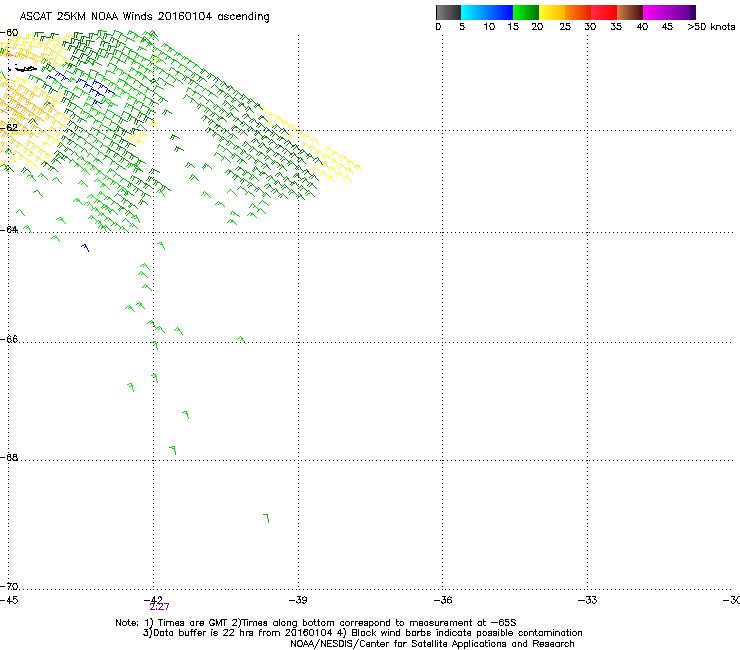Click the '-70' latitude axis label
Screen dimensions: 740x650
(x=9, y=586)
